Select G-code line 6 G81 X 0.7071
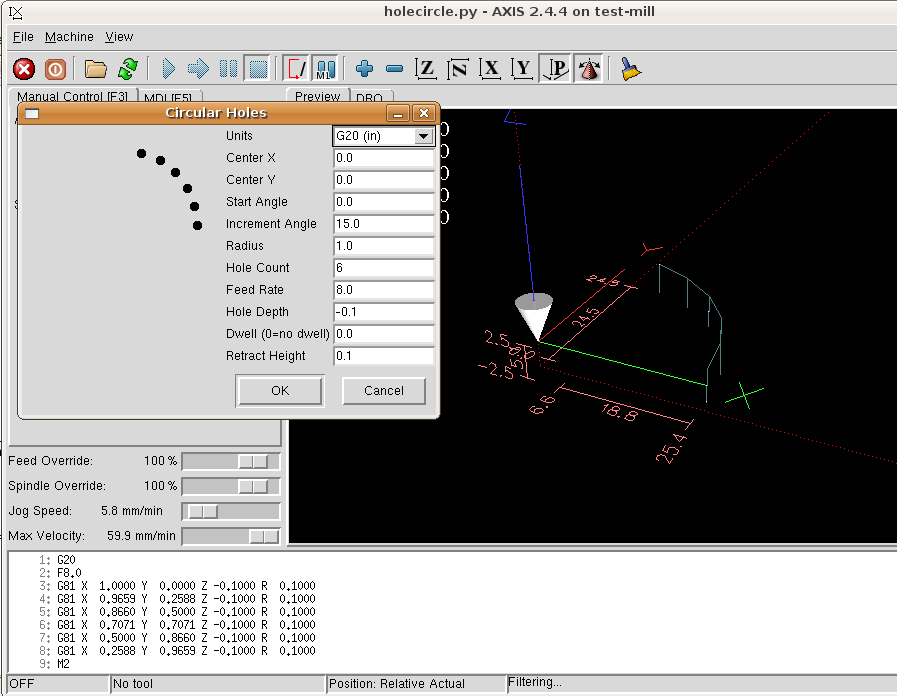 click(x=186, y=625)
